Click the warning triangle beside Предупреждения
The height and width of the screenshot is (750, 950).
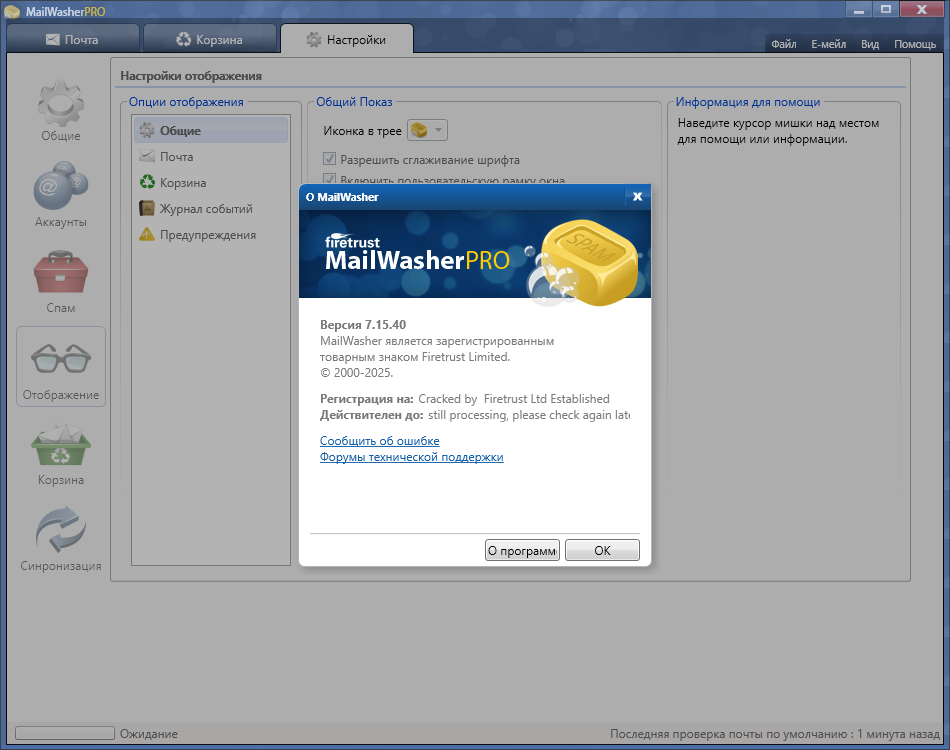pos(147,234)
